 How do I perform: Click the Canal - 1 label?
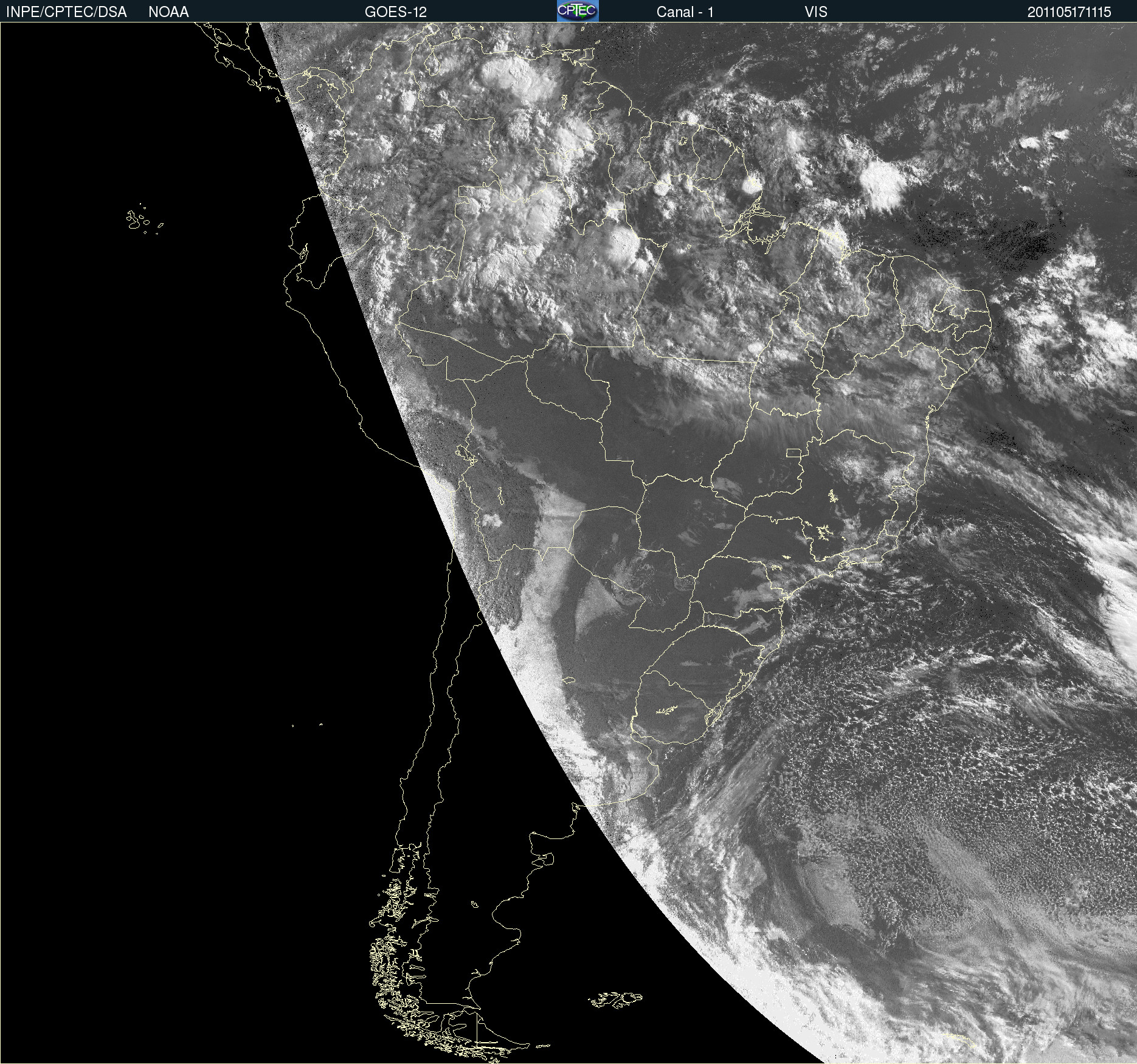point(685,12)
